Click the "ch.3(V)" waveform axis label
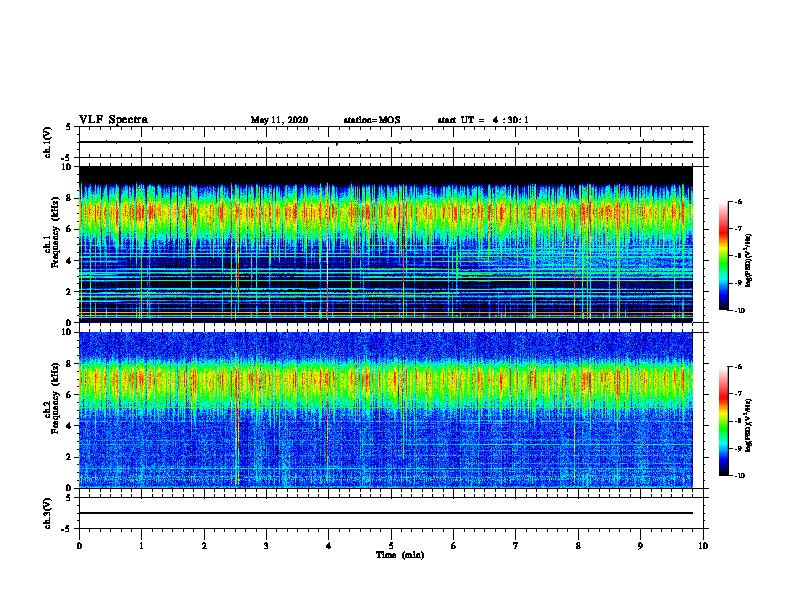The height and width of the screenshot is (612, 792). pos(47,513)
